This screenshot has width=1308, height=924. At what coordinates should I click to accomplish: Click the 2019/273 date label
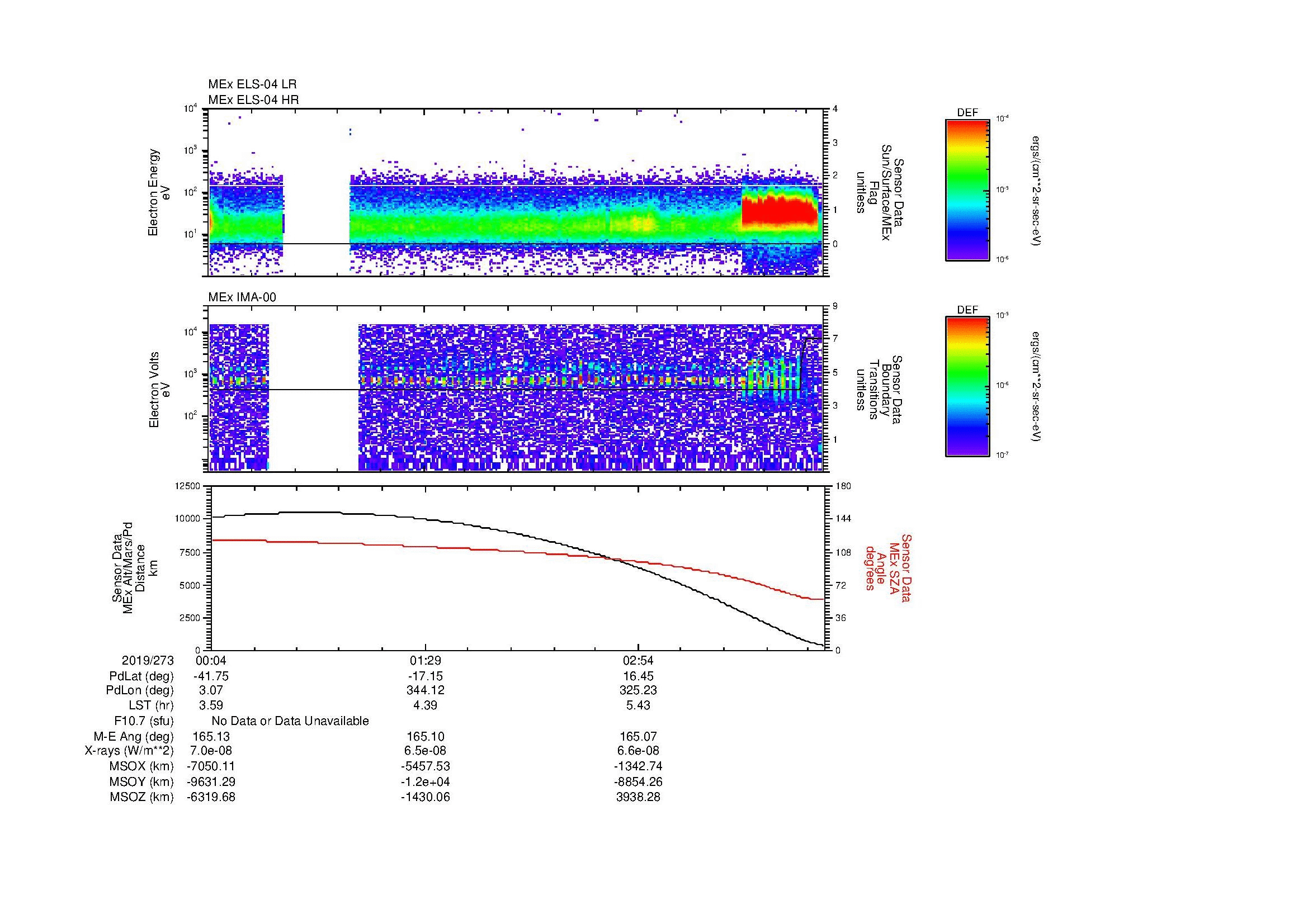coord(148,660)
